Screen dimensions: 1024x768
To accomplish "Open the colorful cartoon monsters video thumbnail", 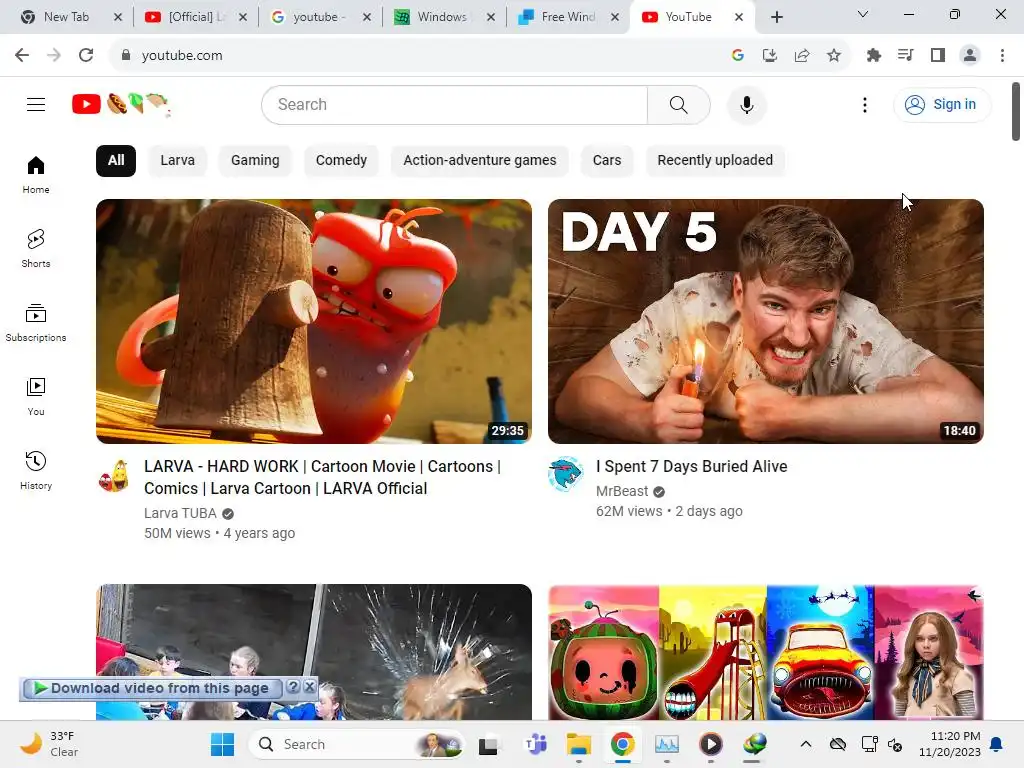I will point(765,652).
